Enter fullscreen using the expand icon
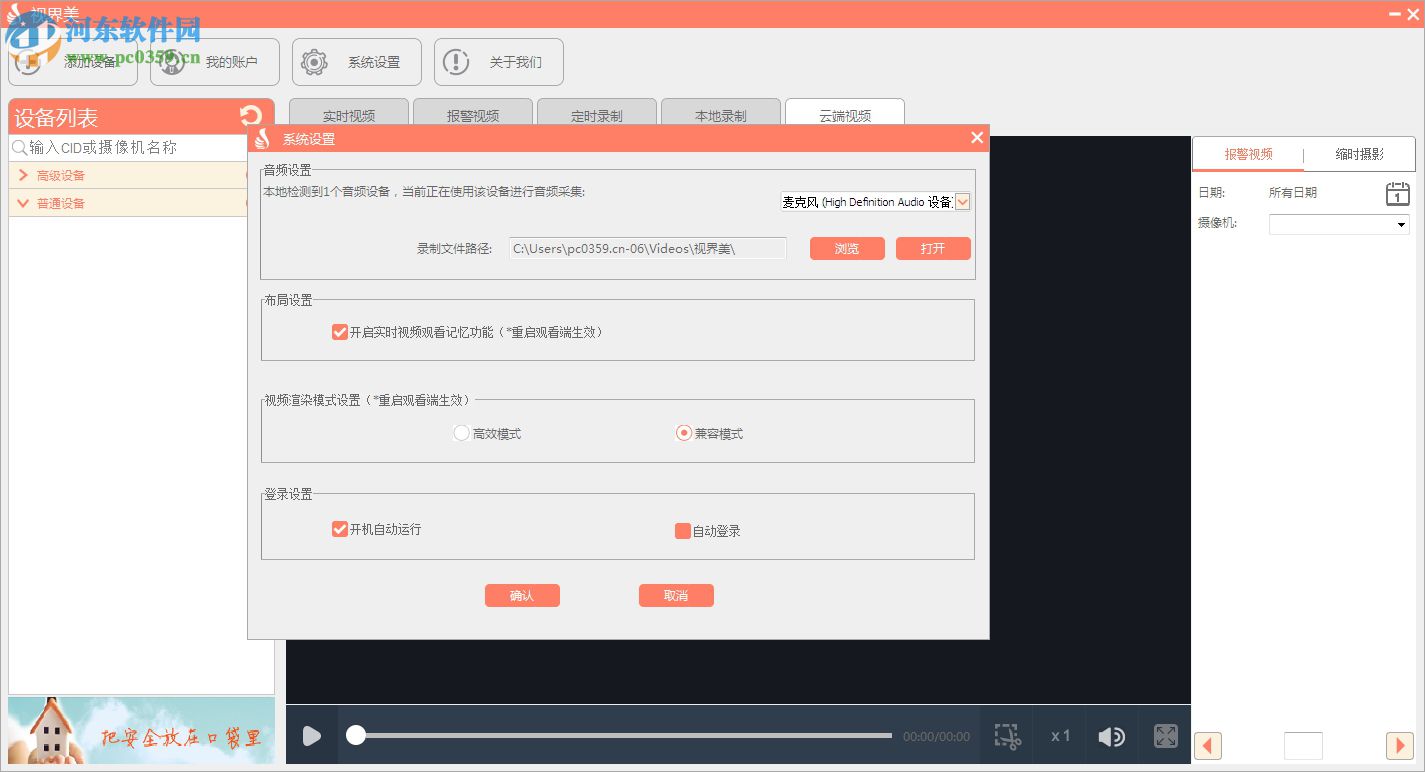Screen dimensions: 1425x772 point(1165,735)
